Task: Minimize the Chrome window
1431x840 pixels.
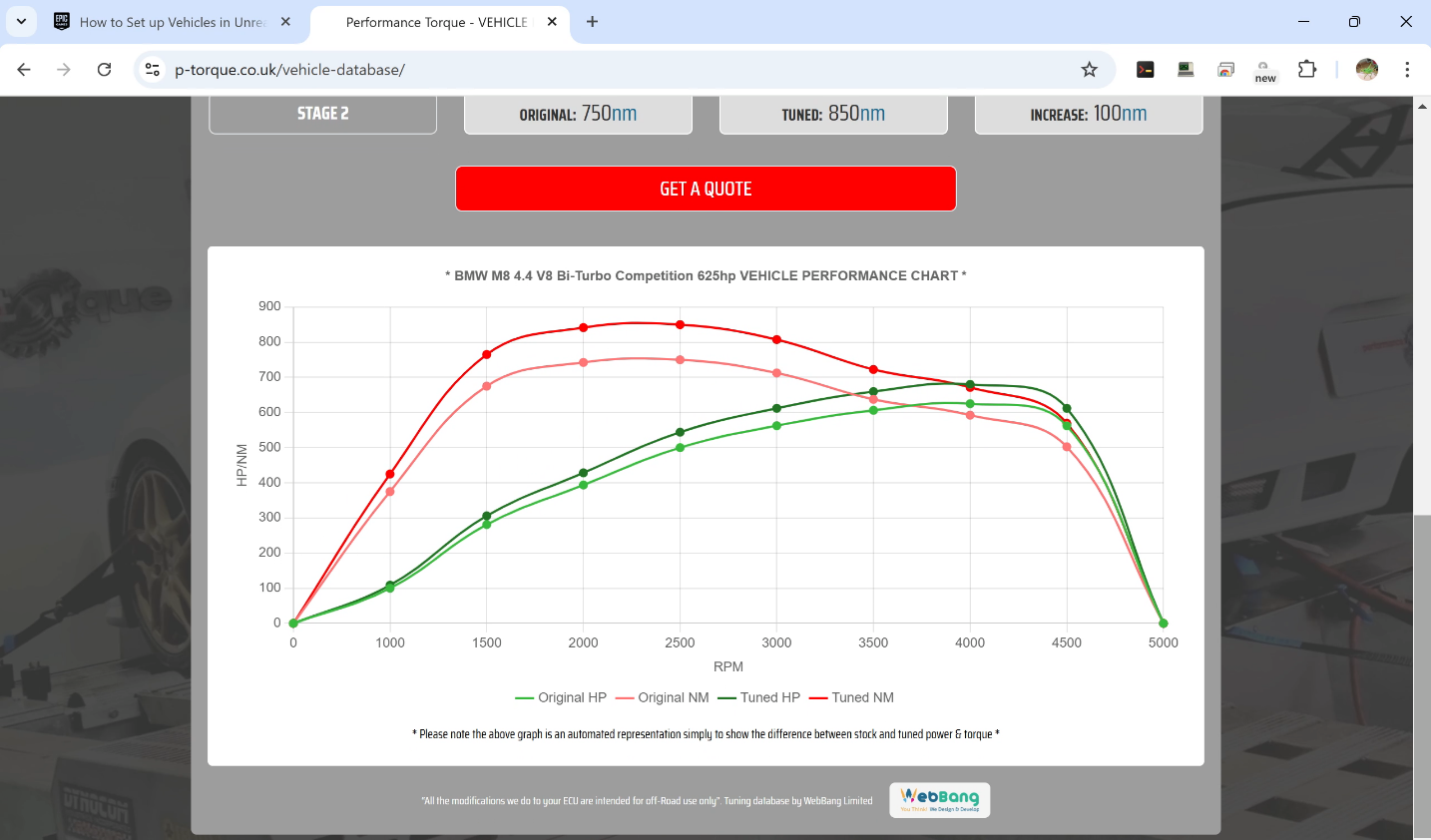Action: click(x=1303, y=22)
